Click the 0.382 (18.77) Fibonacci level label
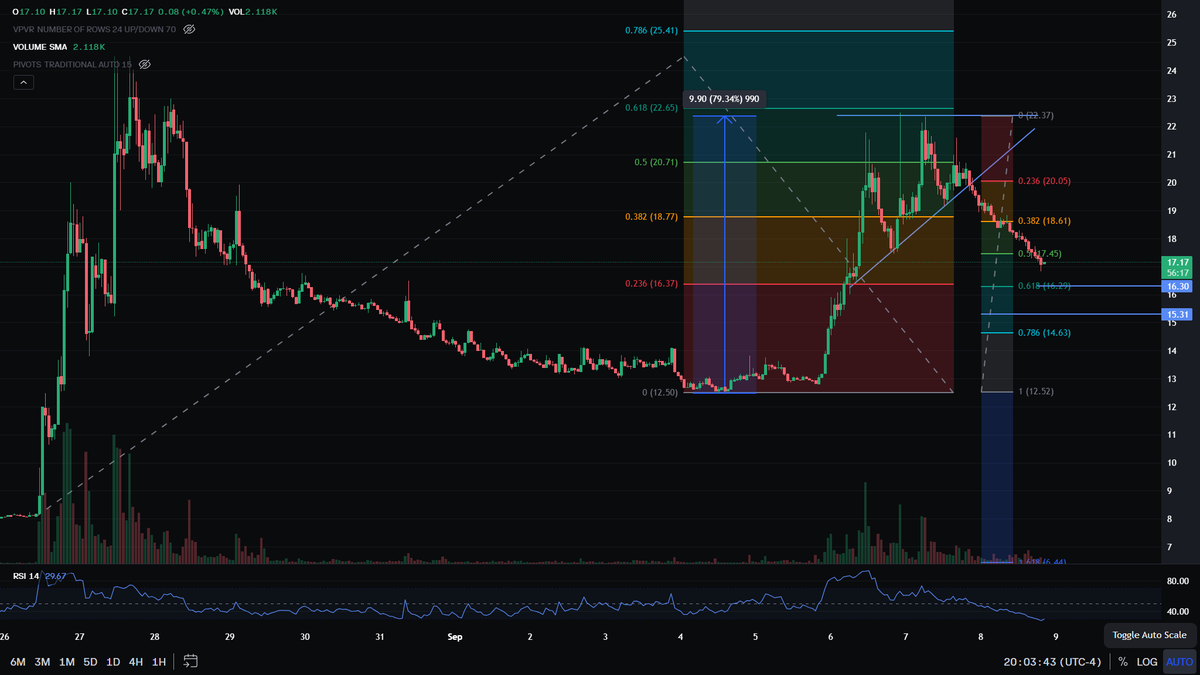1200x675 pixels. click(652, 216)
